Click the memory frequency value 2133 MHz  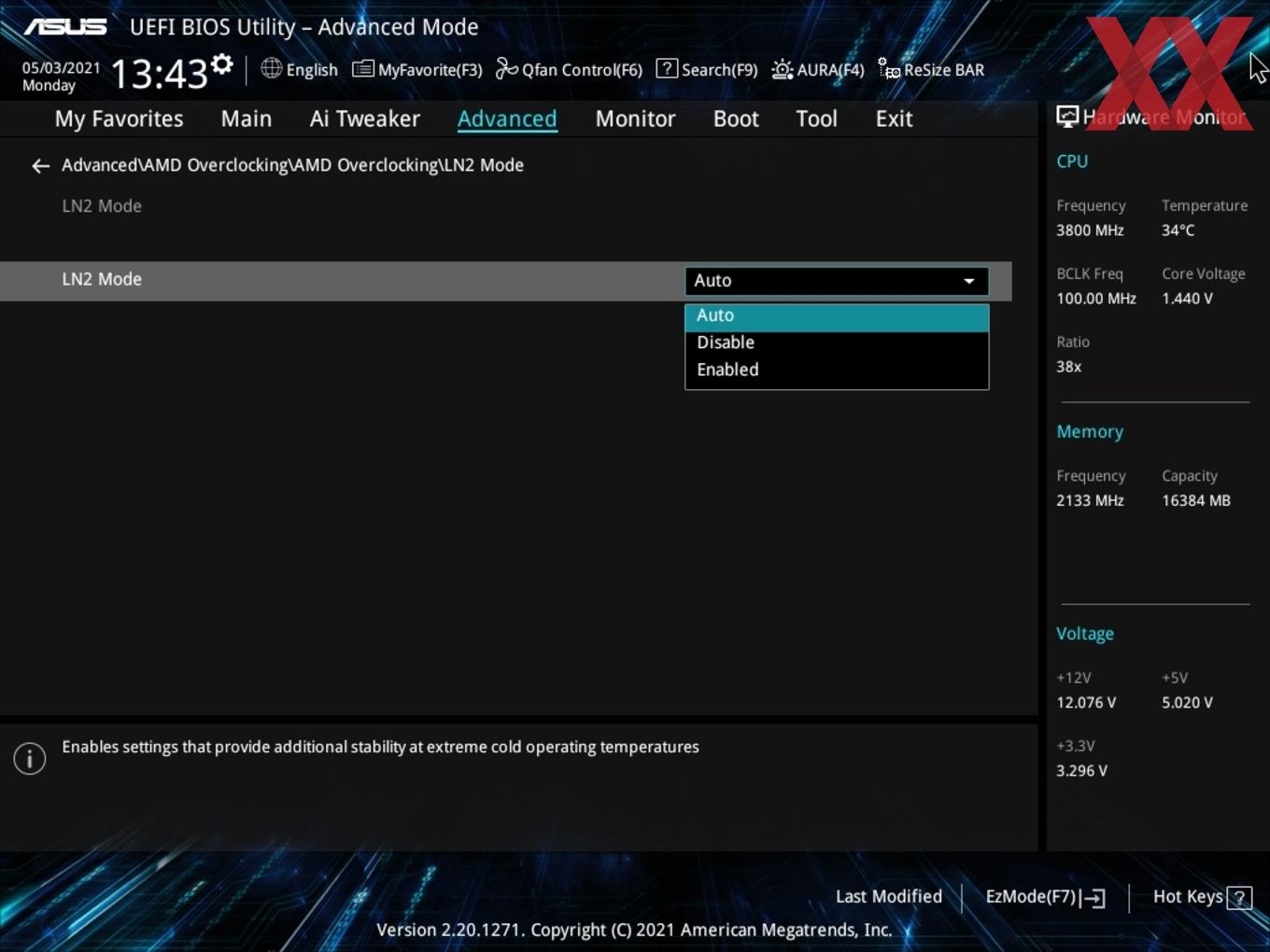coord(1090,500)
